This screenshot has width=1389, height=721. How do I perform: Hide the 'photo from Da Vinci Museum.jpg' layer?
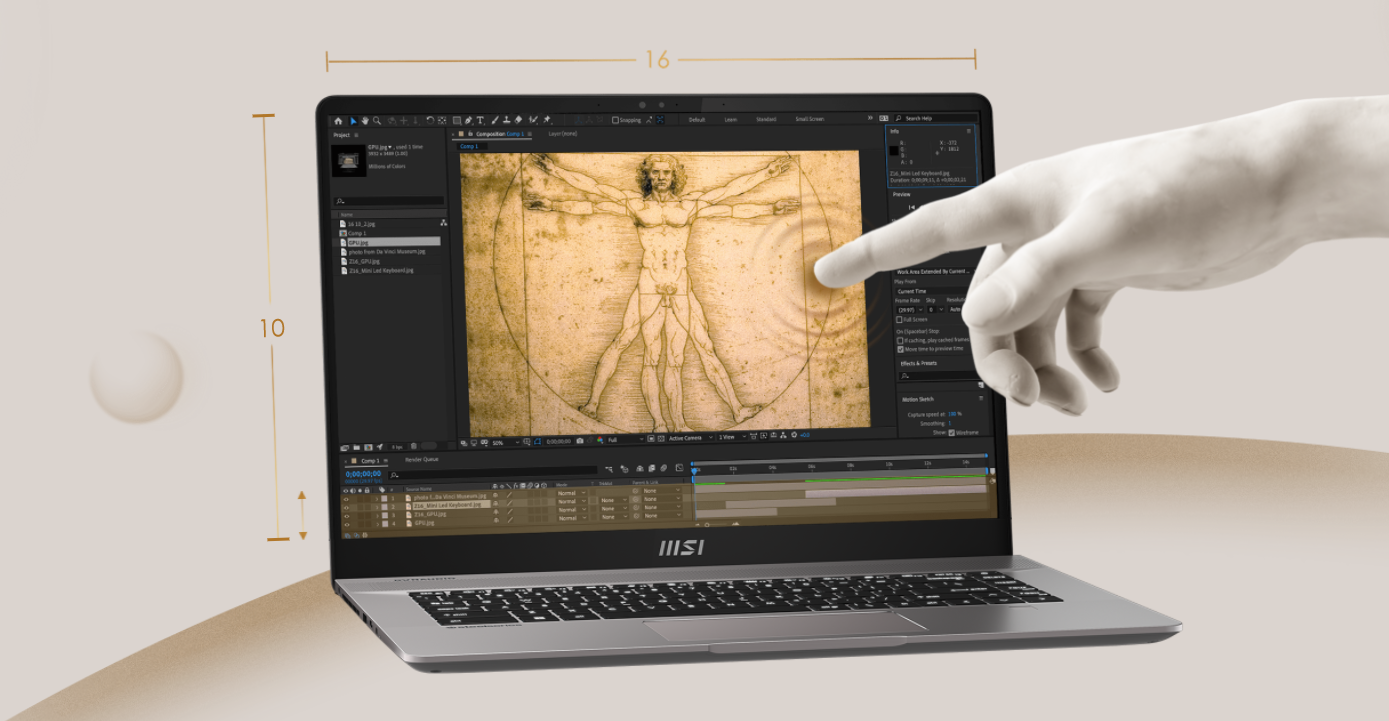[x=347, y=497]
